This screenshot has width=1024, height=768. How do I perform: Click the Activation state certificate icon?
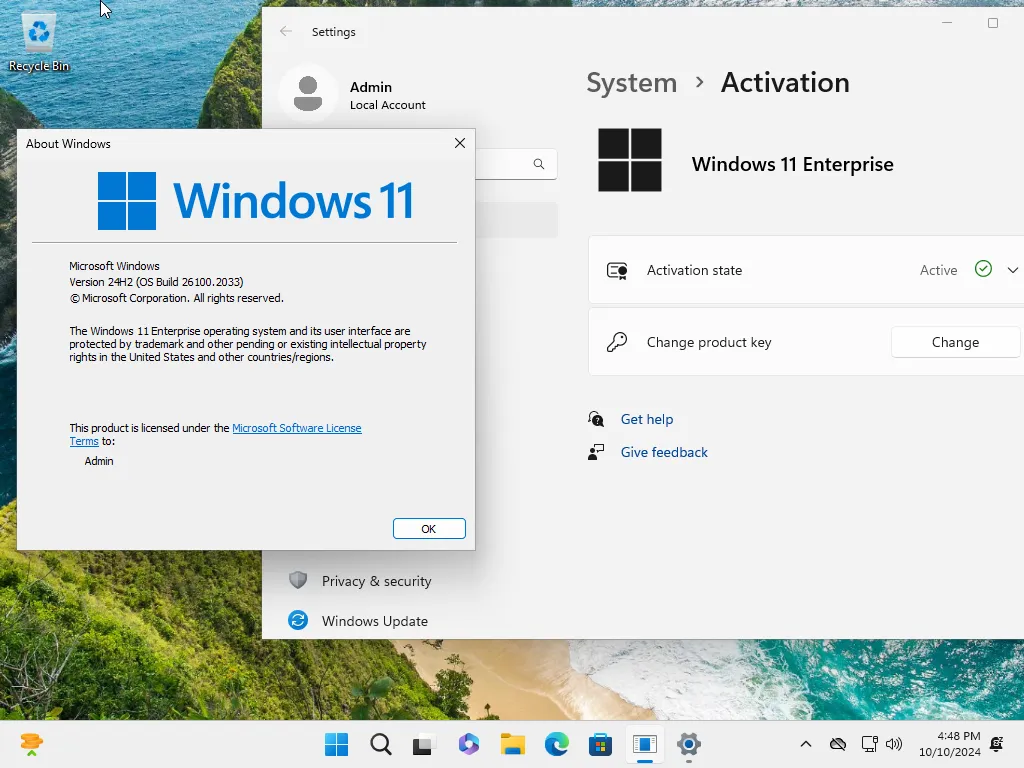coord(617,270)
